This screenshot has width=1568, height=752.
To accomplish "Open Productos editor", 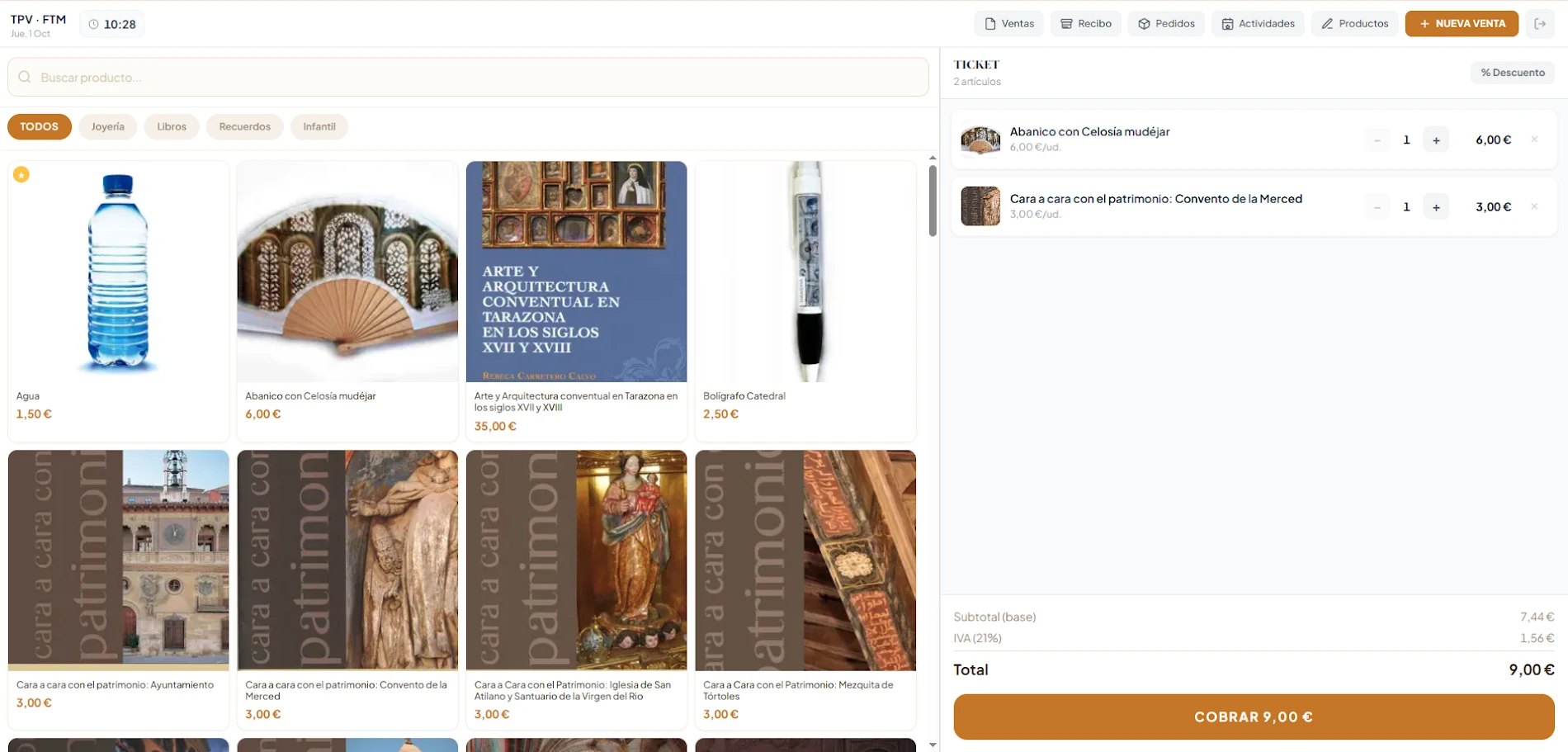I will [1355, 24].
